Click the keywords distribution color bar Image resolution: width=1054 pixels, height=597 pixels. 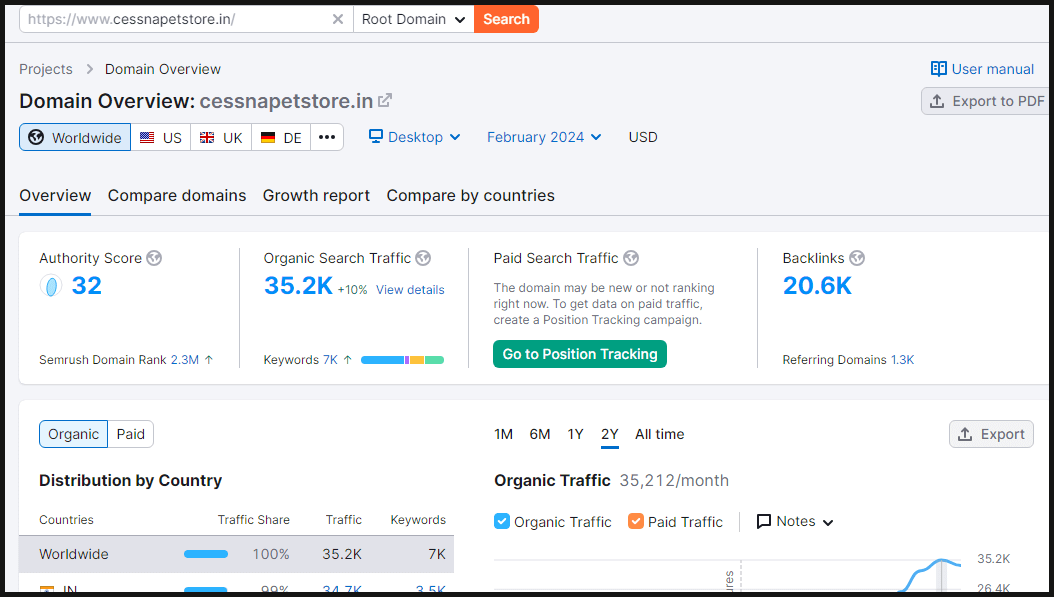coord(402,360)
